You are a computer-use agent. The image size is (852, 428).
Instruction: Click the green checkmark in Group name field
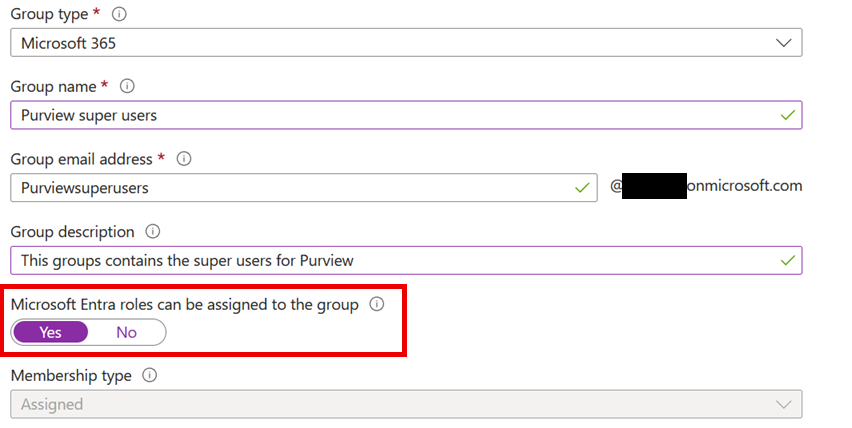[x=787, y=115]
